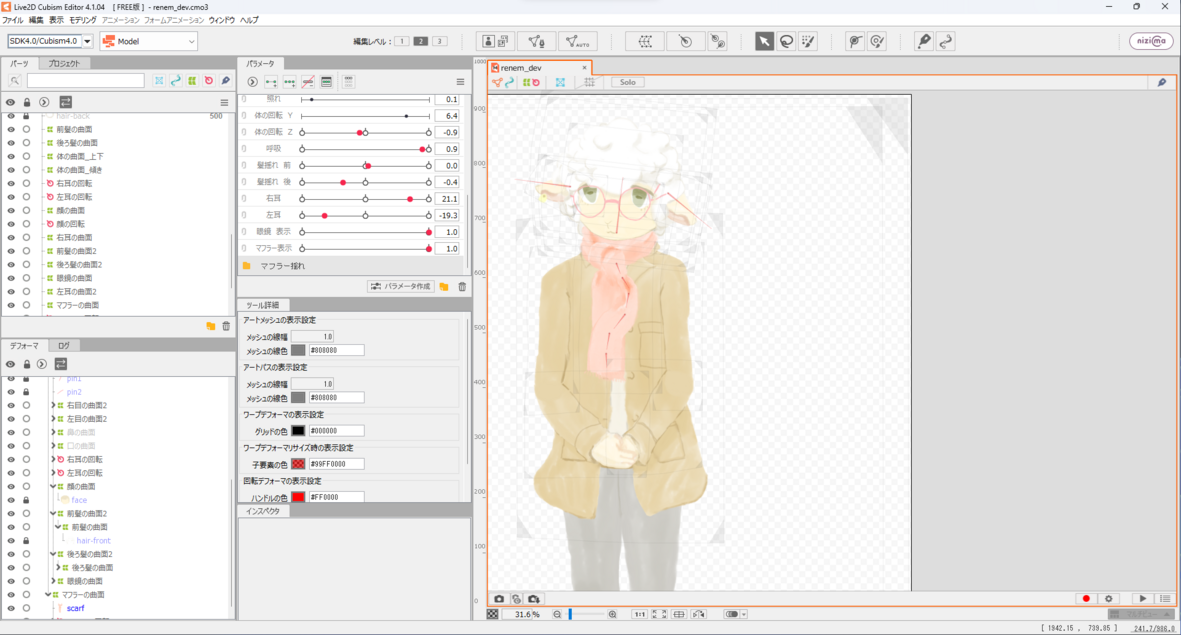Open the ウィンドウ menu
The height and width of the screenshot is (635, 1181).
coord(221,20)
